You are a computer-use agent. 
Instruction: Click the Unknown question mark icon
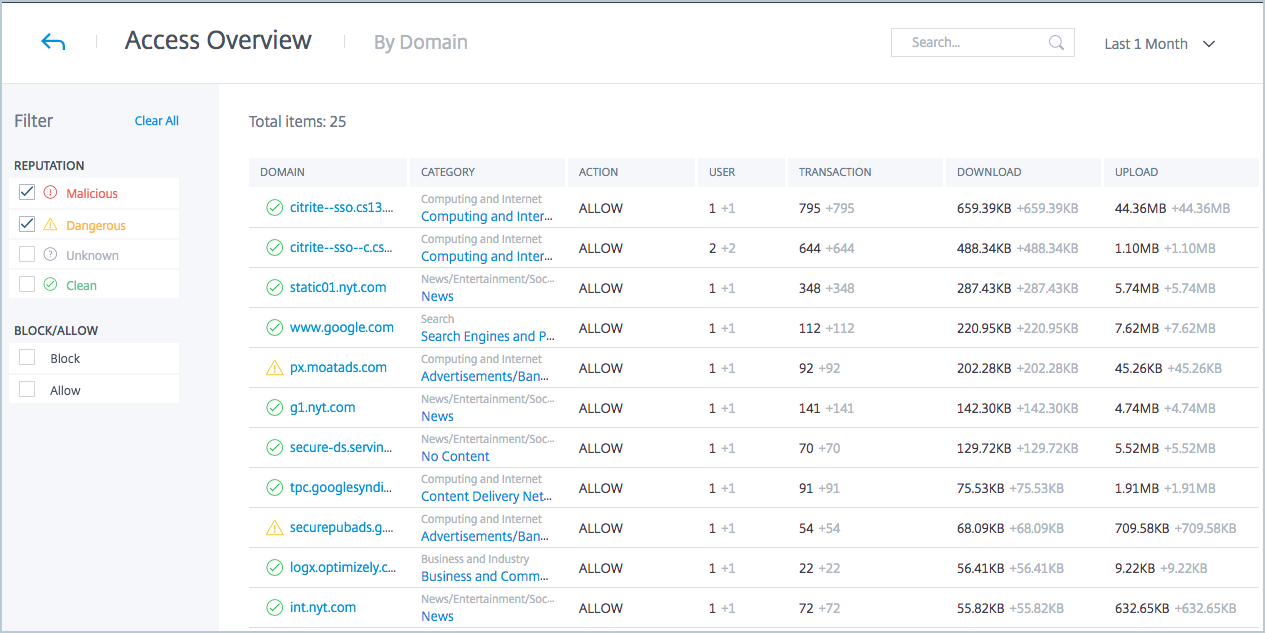tap(51, 255)
